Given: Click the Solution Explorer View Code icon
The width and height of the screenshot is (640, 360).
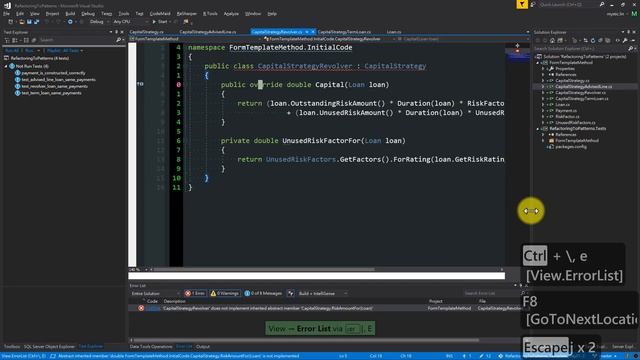Looking at the screenshot, I should click(x=618, y=40).
